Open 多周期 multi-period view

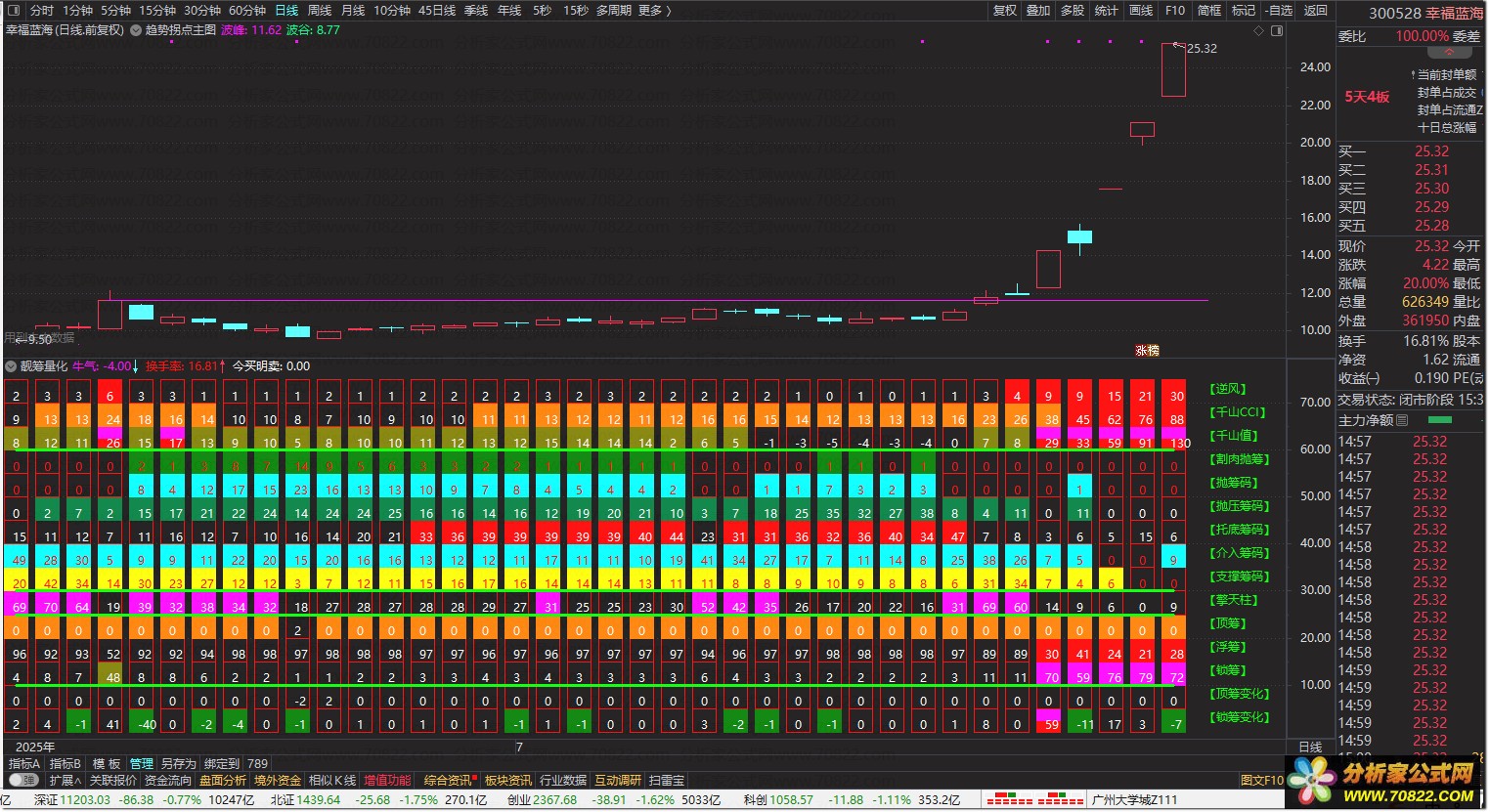click(x=614, y=10)
